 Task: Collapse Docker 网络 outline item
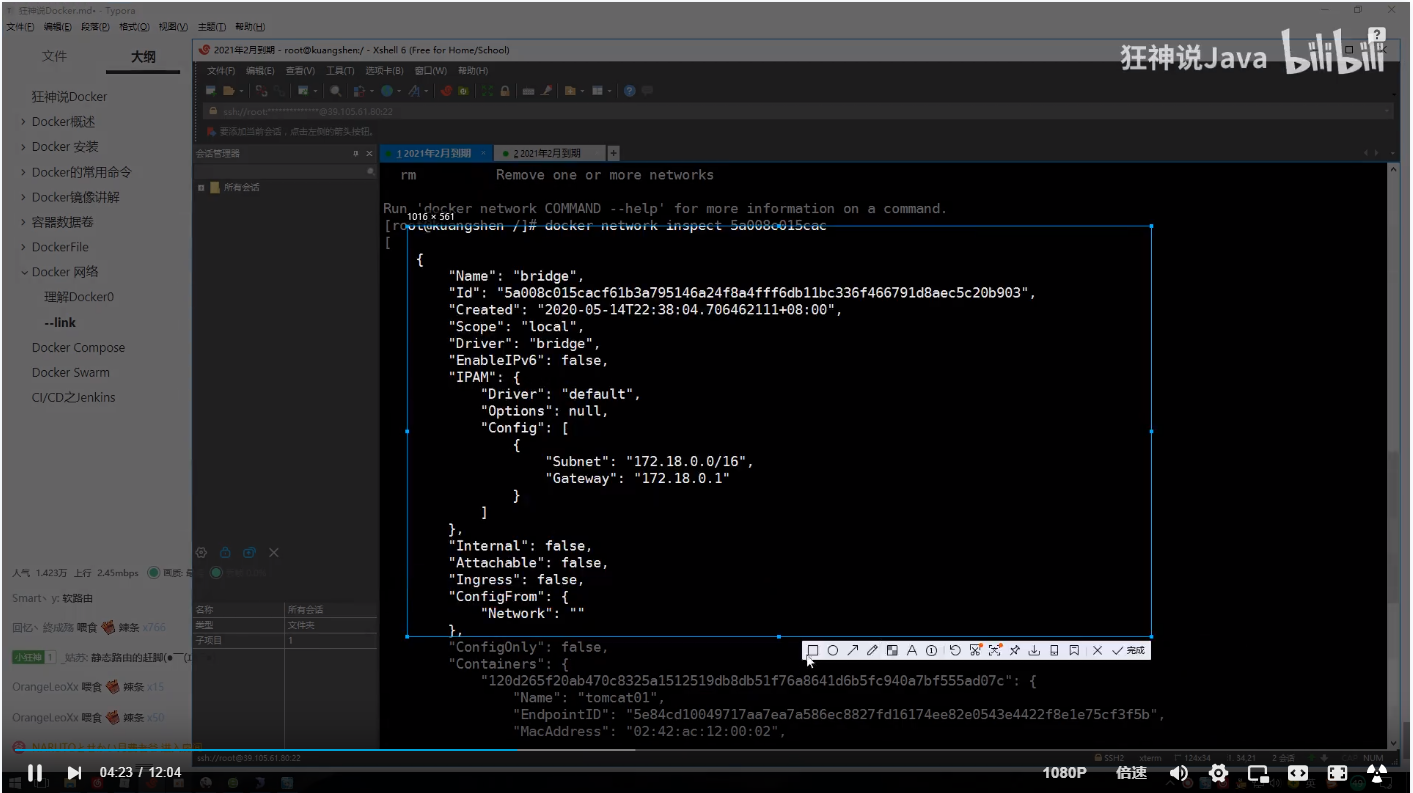pos(23,272)
